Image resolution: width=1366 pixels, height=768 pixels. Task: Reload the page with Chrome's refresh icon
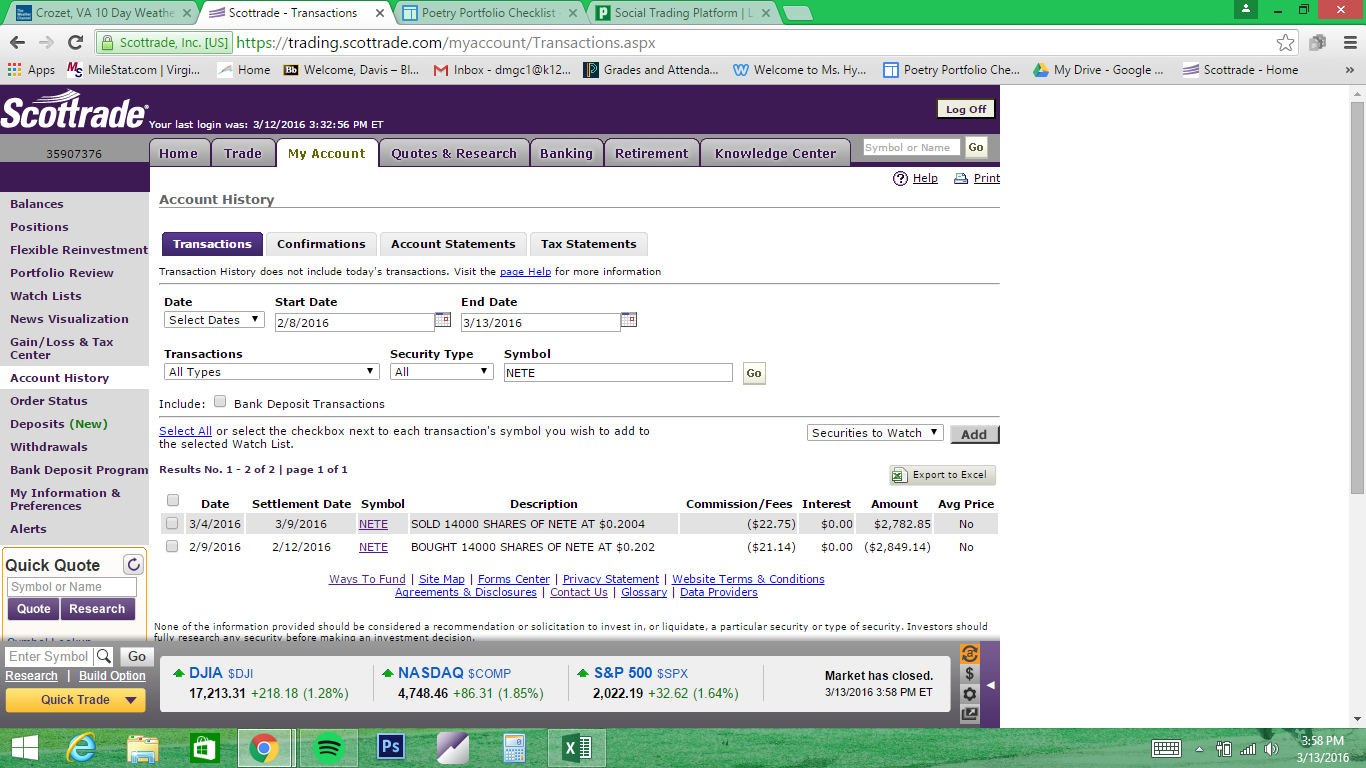tap(75, 43)
